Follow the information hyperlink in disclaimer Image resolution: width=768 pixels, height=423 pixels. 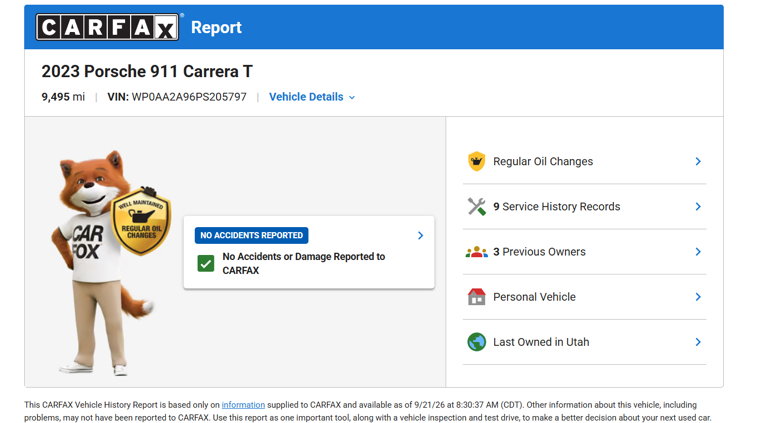243,405
